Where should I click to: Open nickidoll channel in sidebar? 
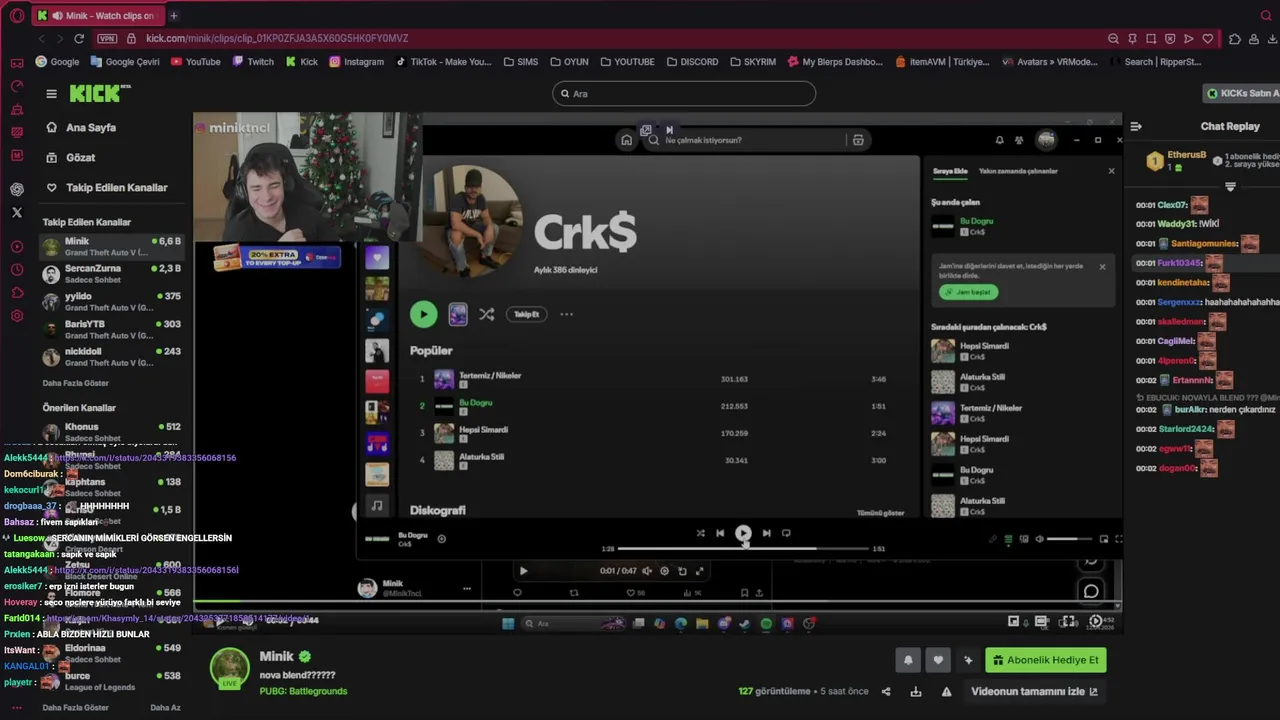point(112,358)
